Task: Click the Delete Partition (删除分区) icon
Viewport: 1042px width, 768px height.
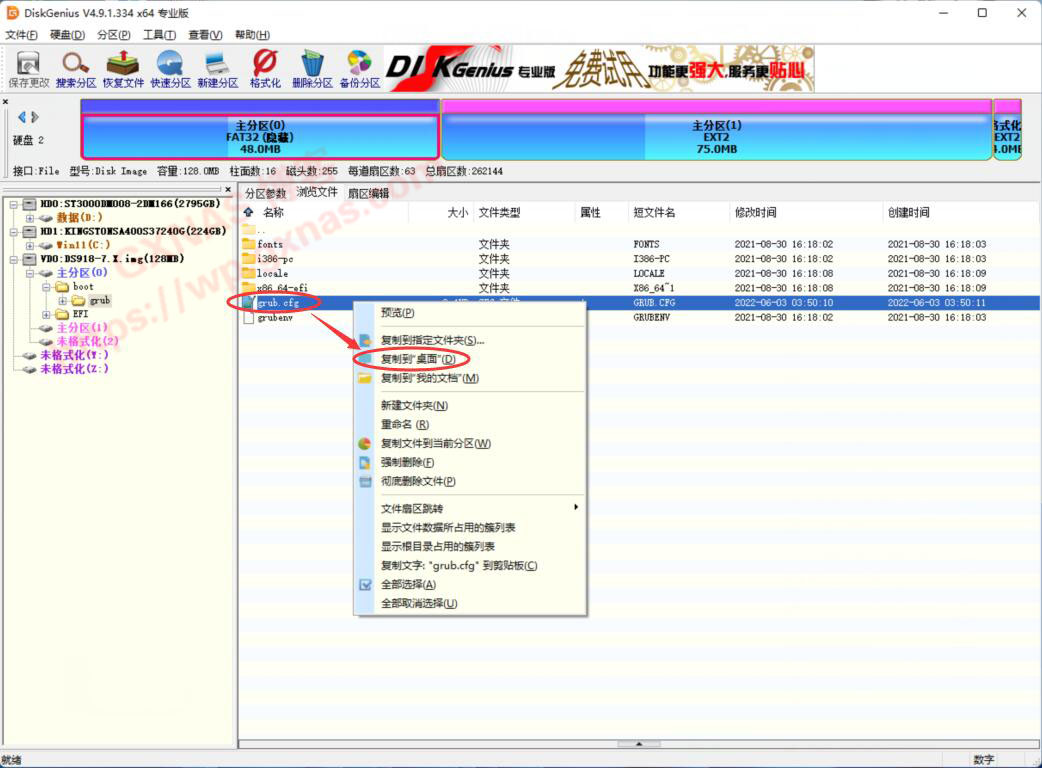Action: click(312, 69)
